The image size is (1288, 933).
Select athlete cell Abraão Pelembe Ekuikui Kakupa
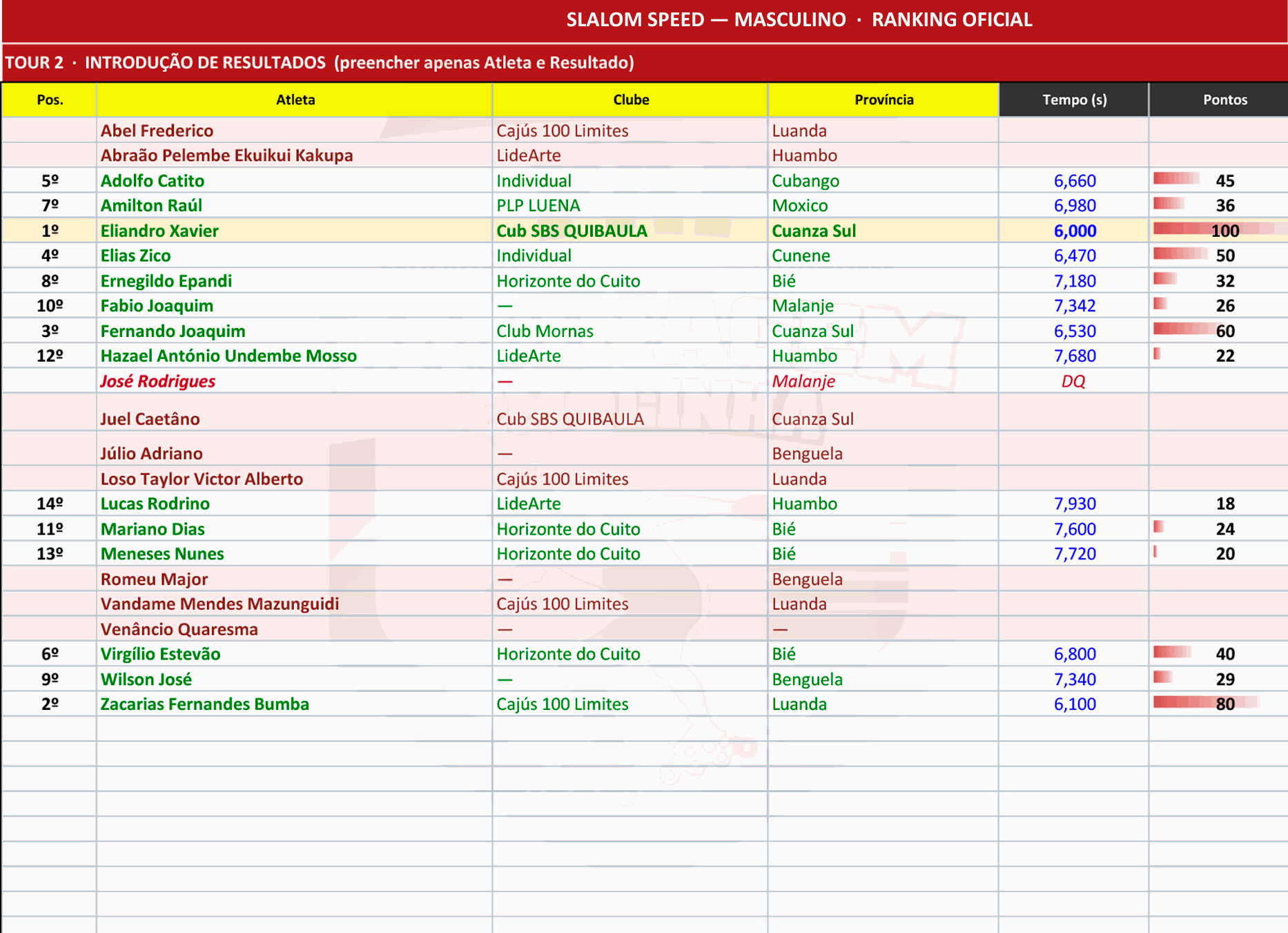coord(295,155)
